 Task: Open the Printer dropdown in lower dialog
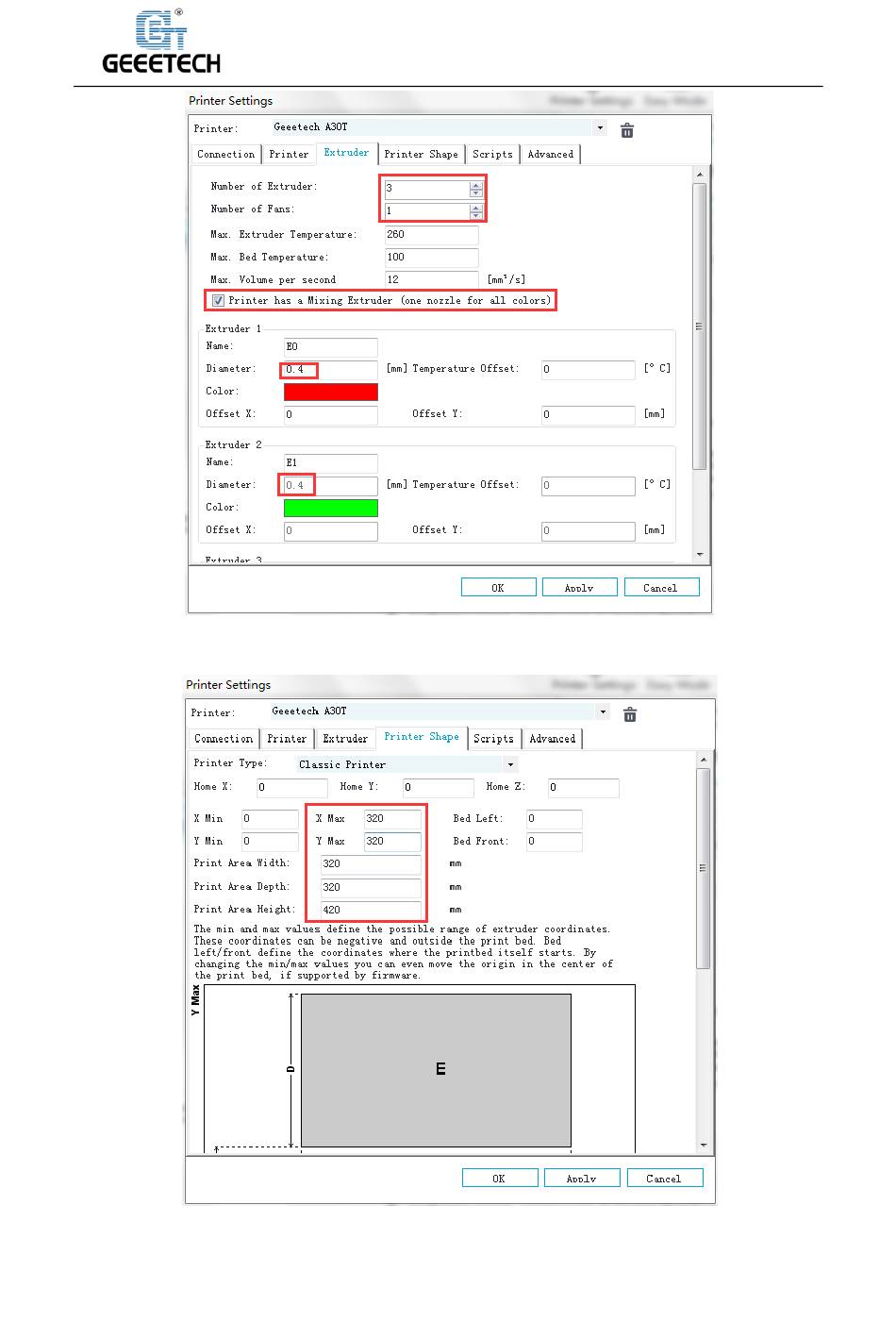point(601,712)
